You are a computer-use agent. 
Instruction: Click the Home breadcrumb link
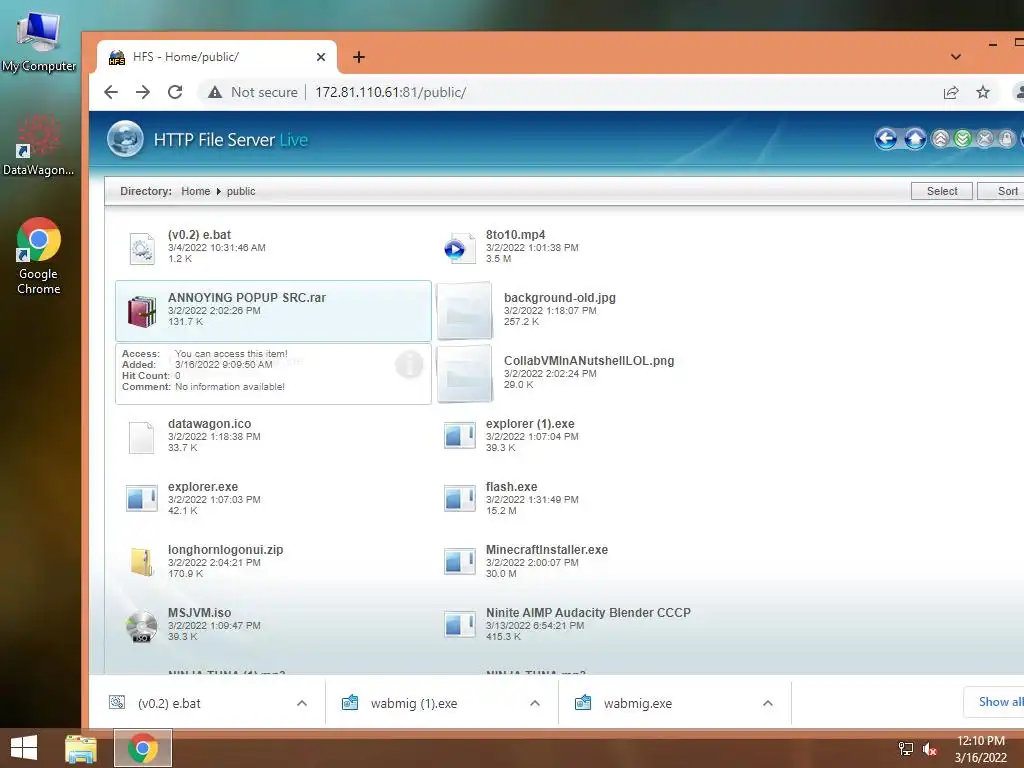(195, 191)
